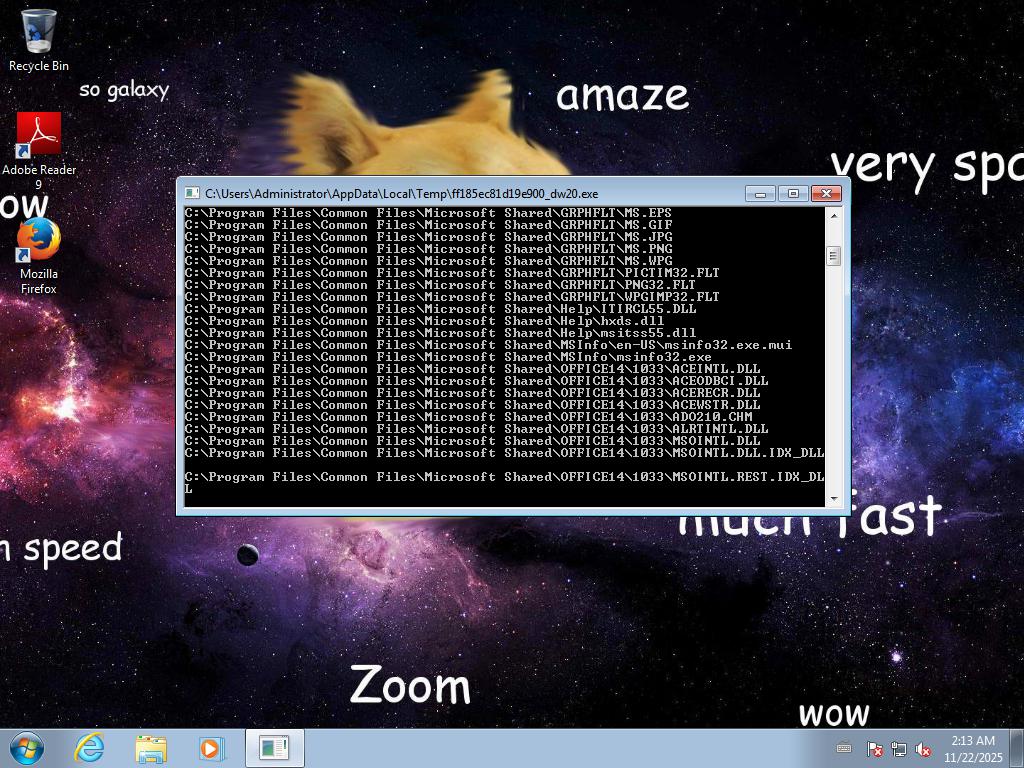Screen dimensions: 1024x768
Task: Click the muted volume speaker icon
Action: 924,749
